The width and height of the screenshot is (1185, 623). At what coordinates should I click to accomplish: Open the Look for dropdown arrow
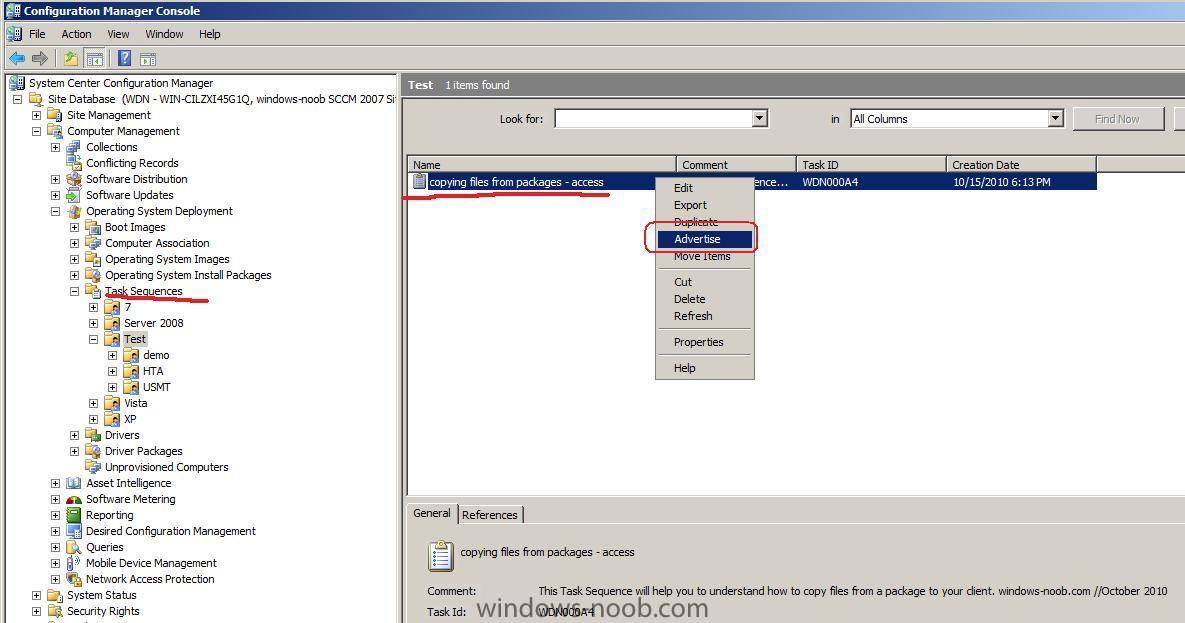pos(760,119)
